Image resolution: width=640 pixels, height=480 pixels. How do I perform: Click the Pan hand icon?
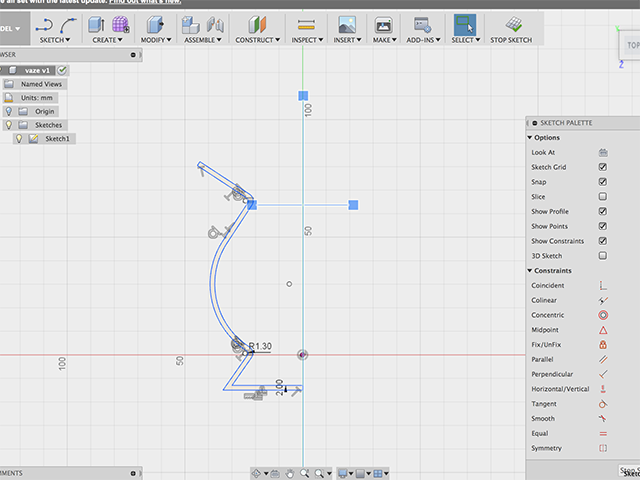coord(289,473)
